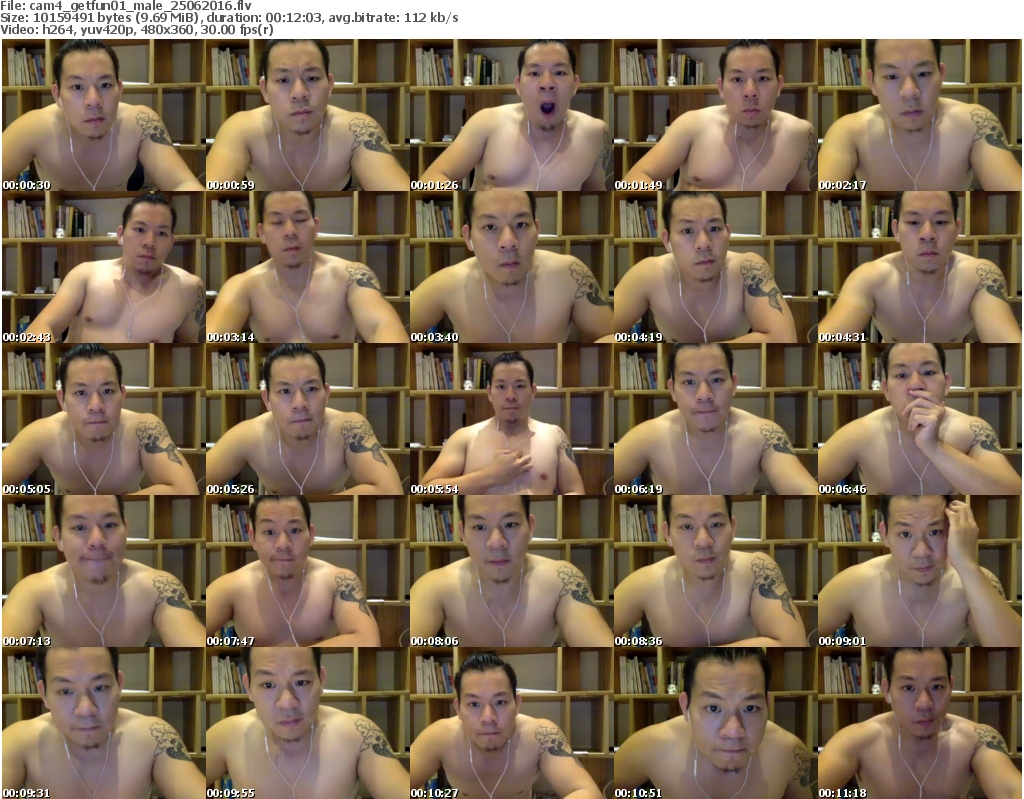The width and height of the screenshot is (1024, 799).
Task: Open the frame stamped 00:05:26
Action: click(307, 419)
